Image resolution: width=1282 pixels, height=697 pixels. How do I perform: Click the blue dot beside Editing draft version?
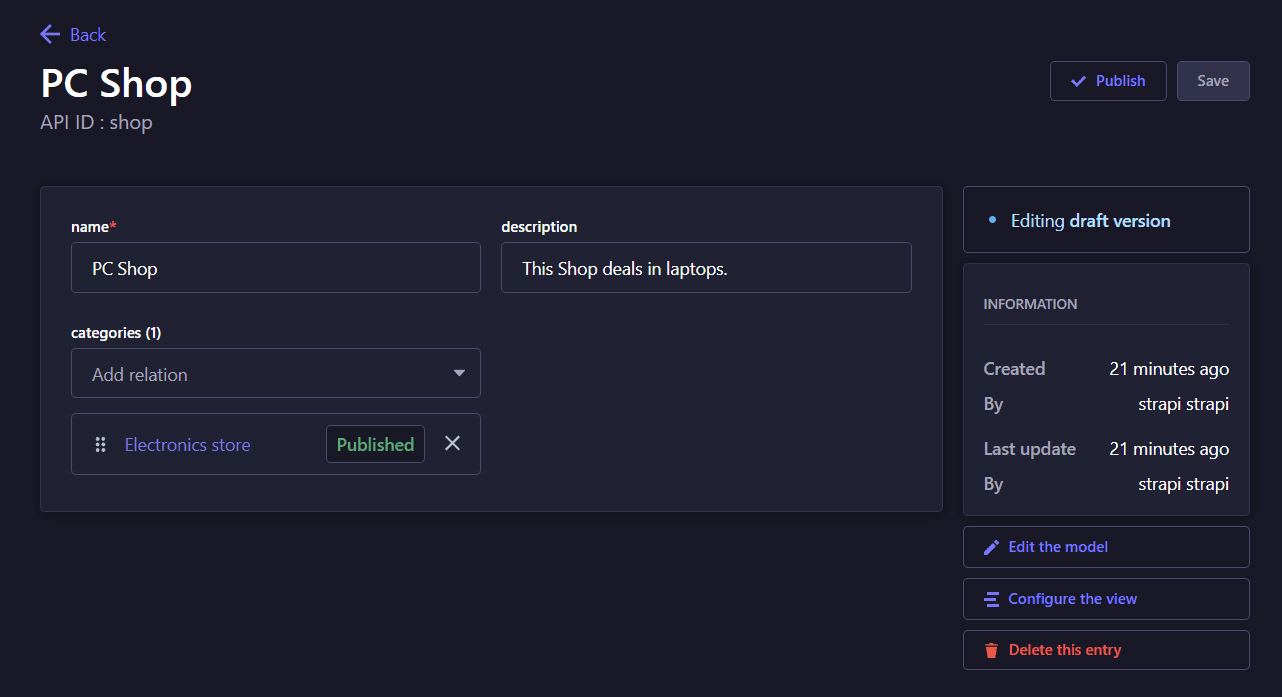[992, 221]
